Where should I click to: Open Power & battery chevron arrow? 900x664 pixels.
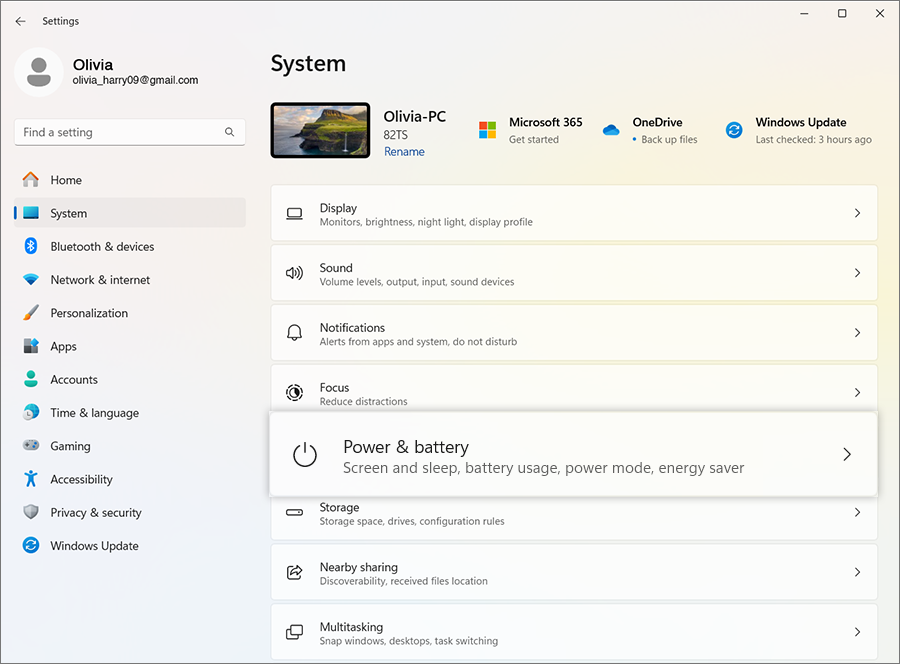tap(846, 455)
